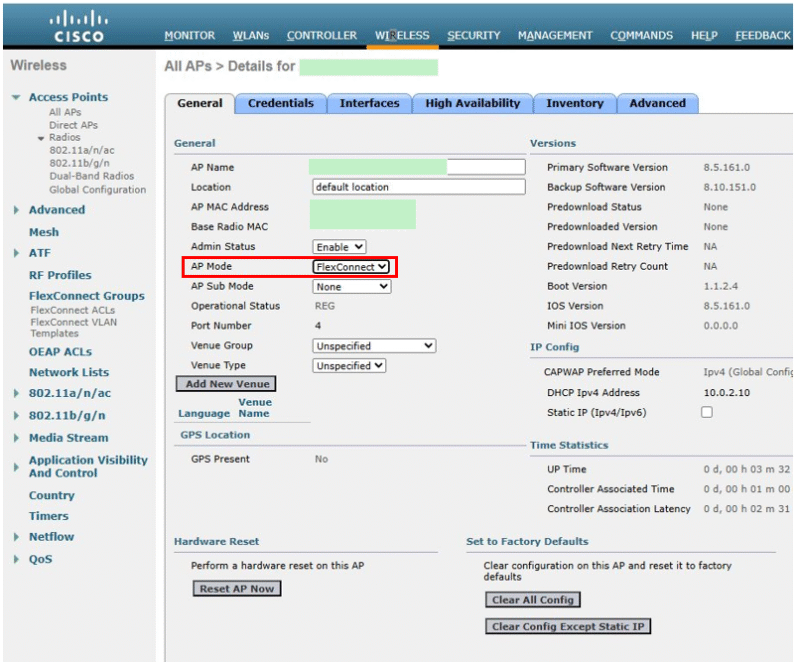Viewport: 800px width, 665px height.
Task: Open the SECURITY menu
Action: tap(474, 35)
